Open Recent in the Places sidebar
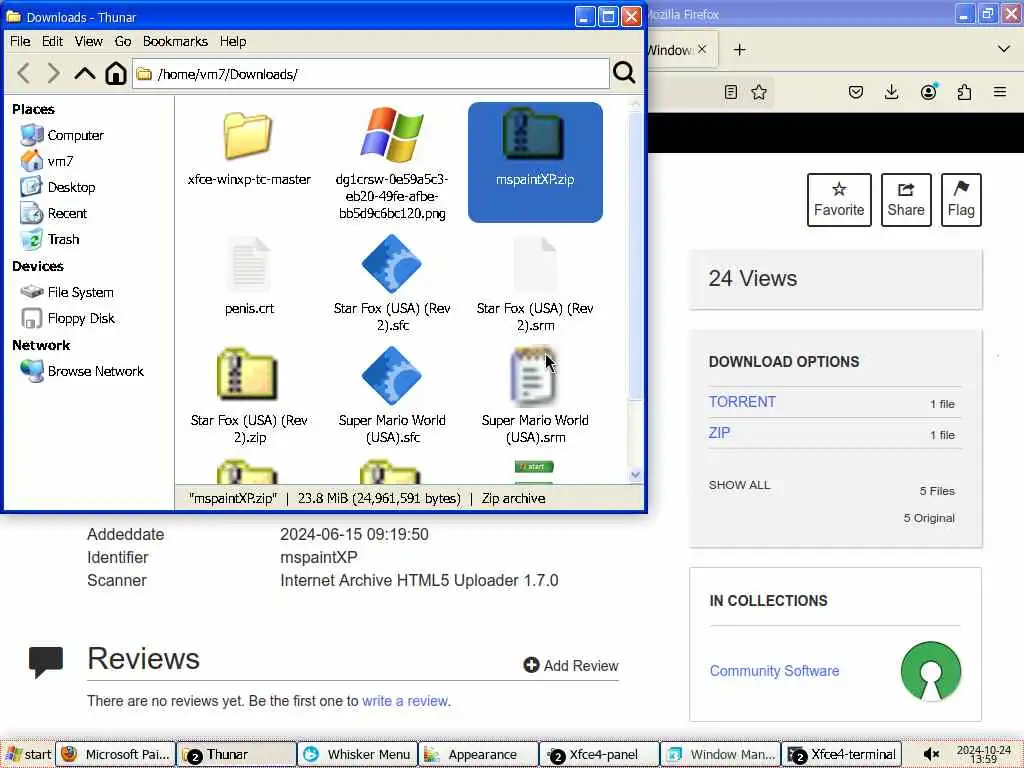Viewport: 1024px width, 768px height. click(54, 213)
